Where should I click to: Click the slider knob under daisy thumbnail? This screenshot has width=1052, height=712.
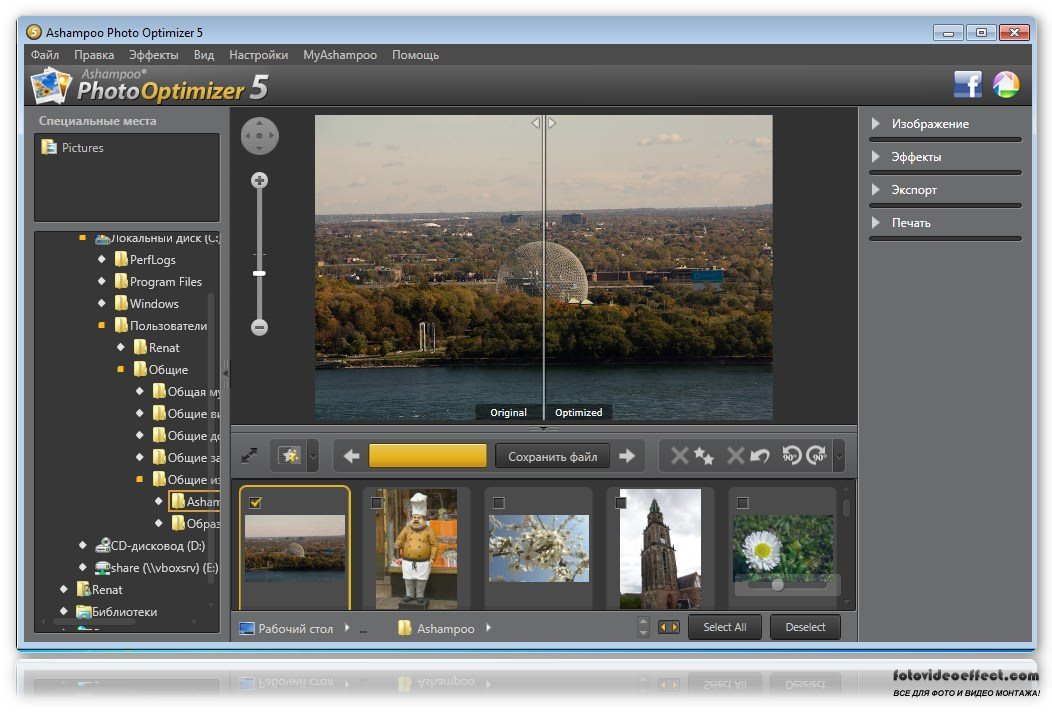tap(778, 584)
